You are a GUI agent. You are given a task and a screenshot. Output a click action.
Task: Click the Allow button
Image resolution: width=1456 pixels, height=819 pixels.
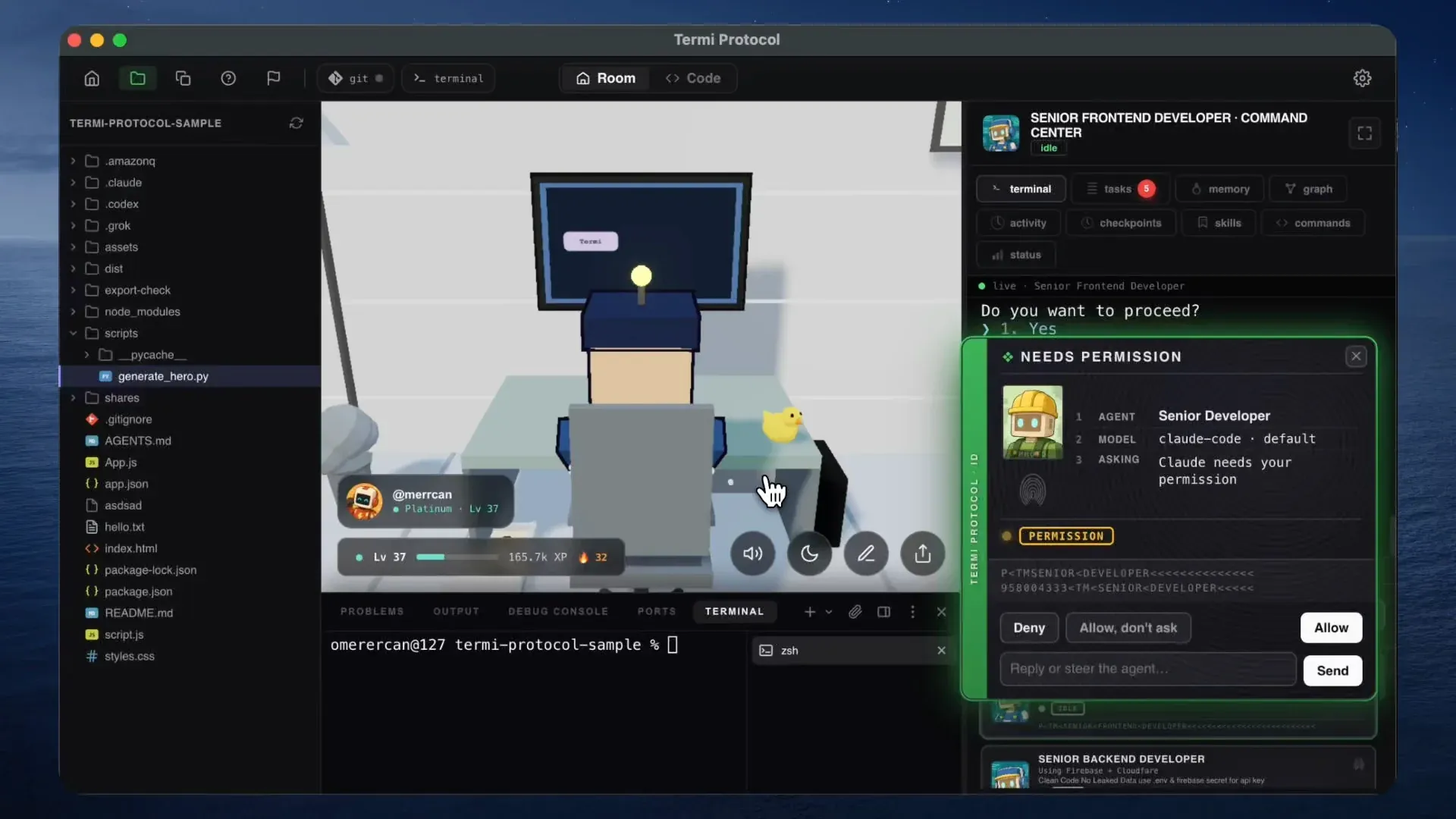tap(1331, 628)
